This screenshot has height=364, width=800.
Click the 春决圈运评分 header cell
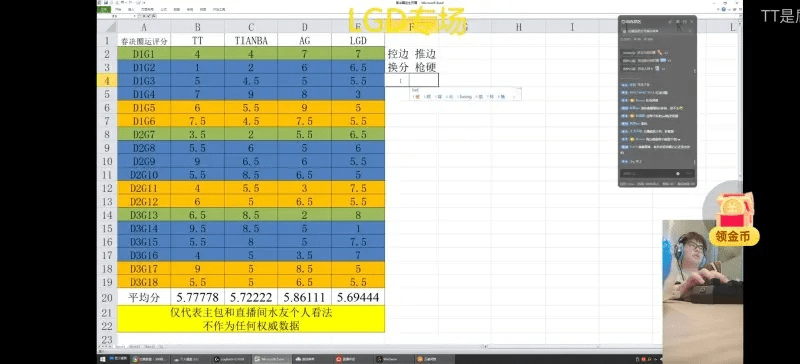point(144,40)
